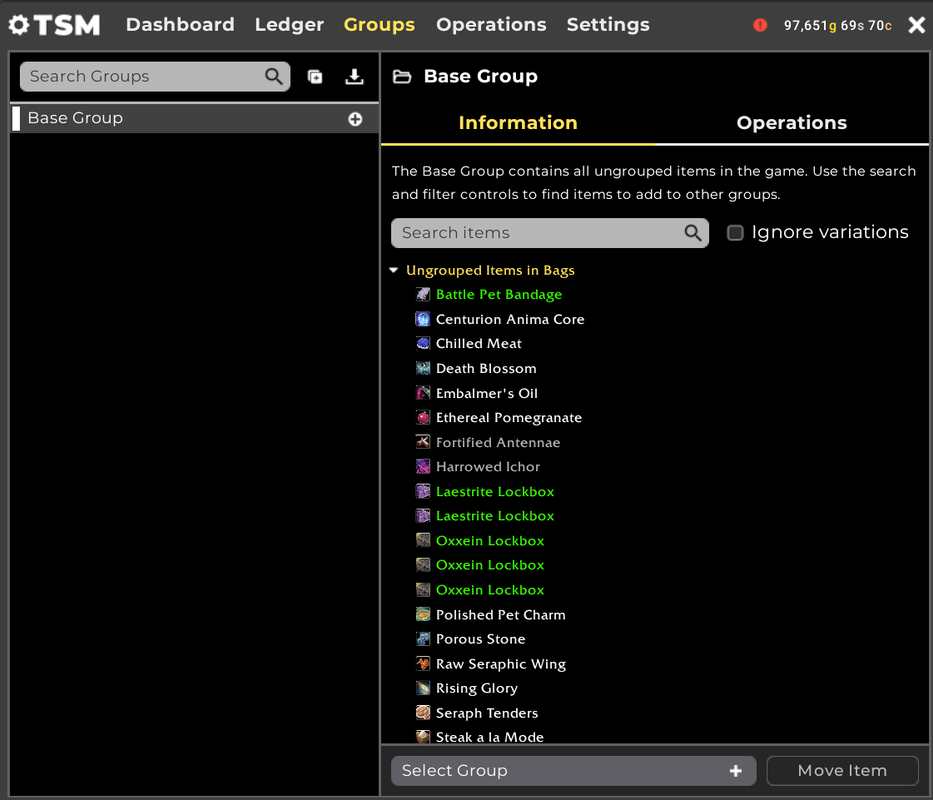Select Base Group in the group tree
This screenshot has height=800, width=933.
[195, 118]
